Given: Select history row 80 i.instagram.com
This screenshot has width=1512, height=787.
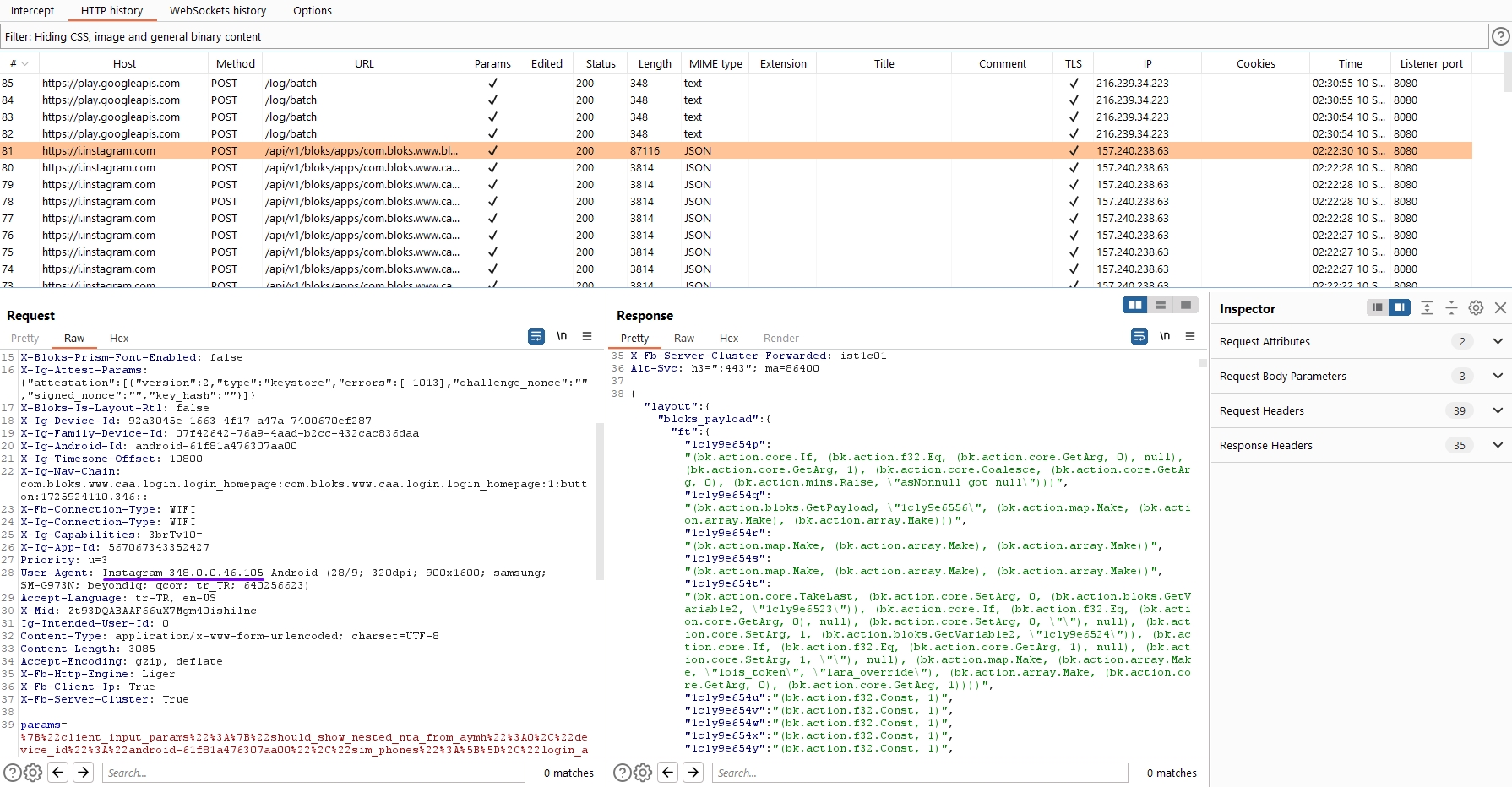Looking at the screenshot, I should point(736,167).
